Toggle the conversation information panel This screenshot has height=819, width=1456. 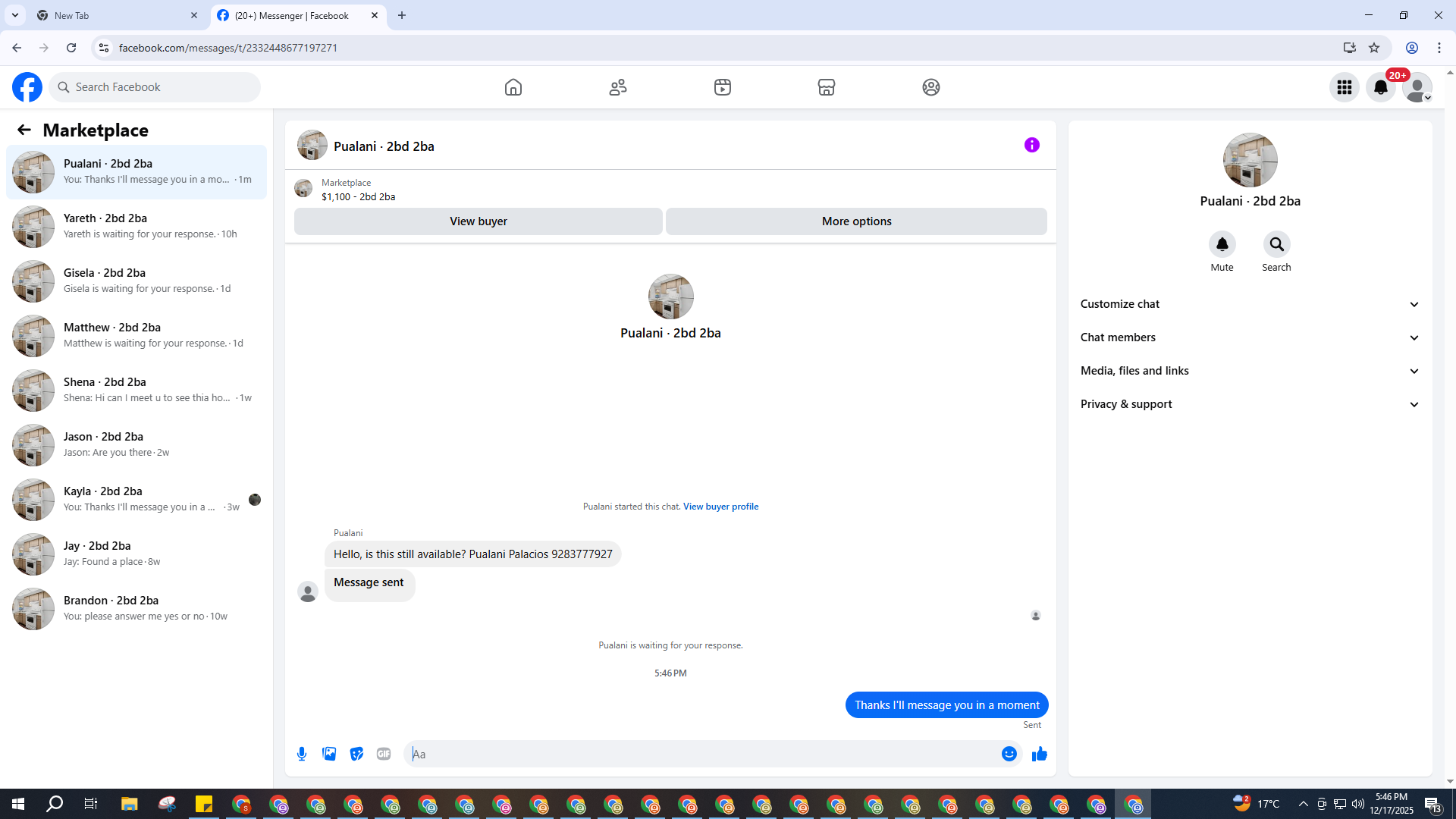(1031, 145)
